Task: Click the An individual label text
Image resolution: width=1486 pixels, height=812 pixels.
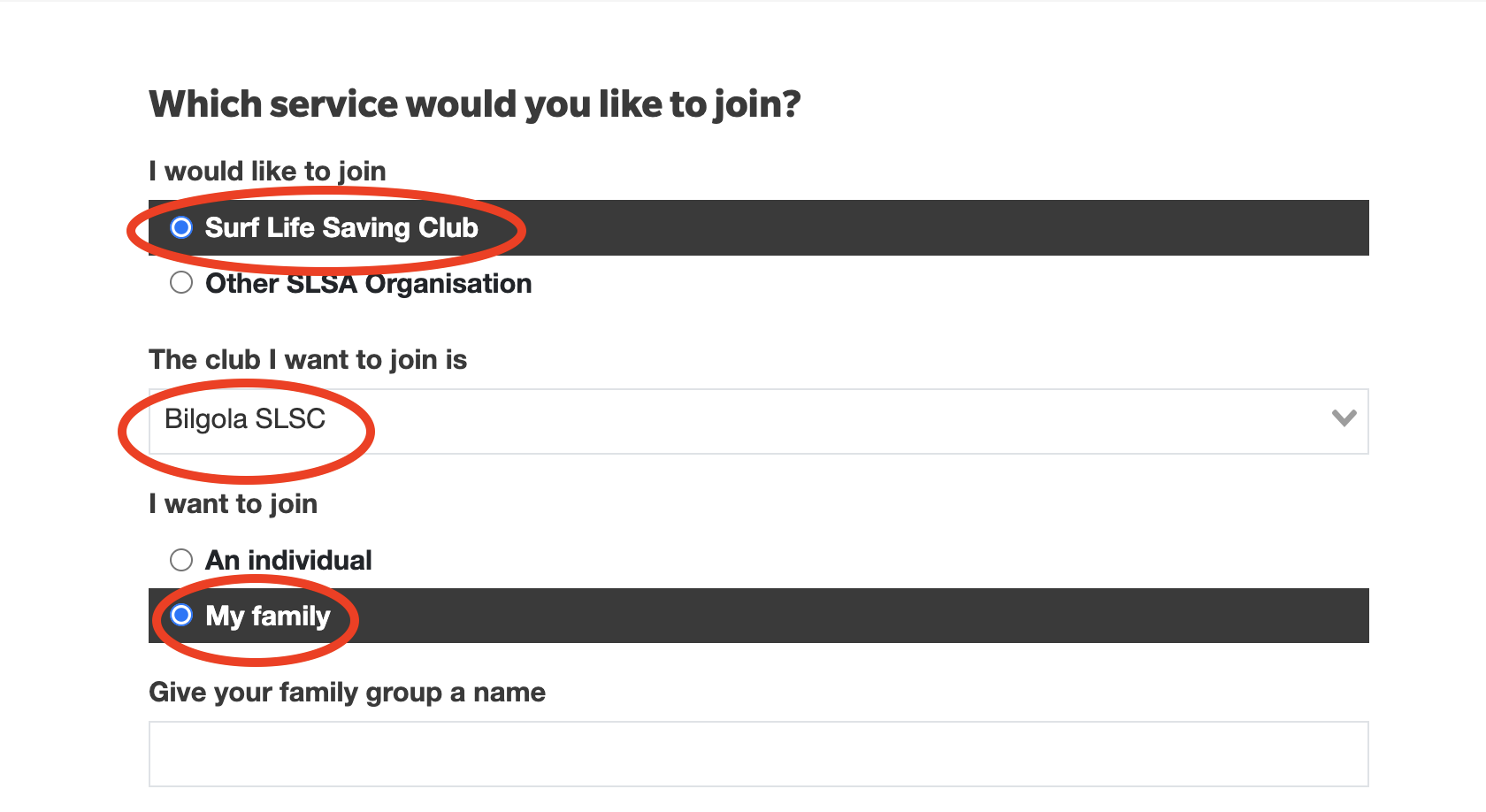Action: coord(288,560)
